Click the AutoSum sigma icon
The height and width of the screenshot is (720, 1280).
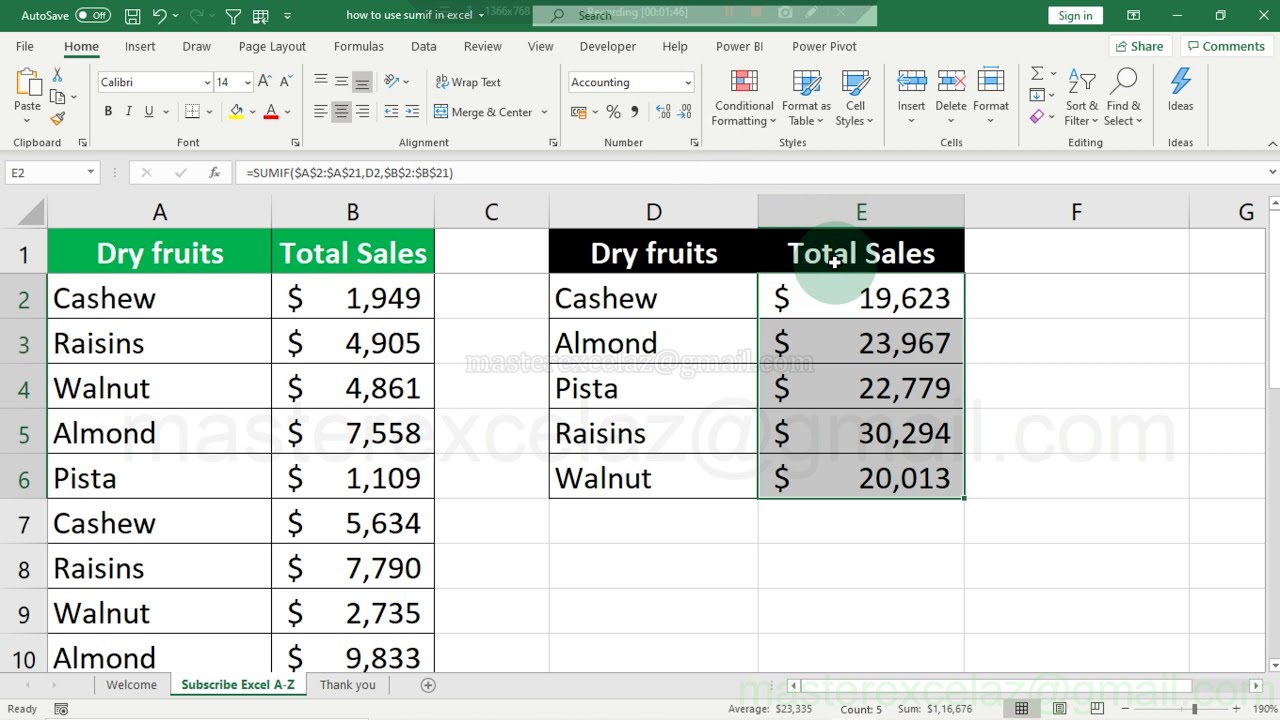pos(1037,74)
